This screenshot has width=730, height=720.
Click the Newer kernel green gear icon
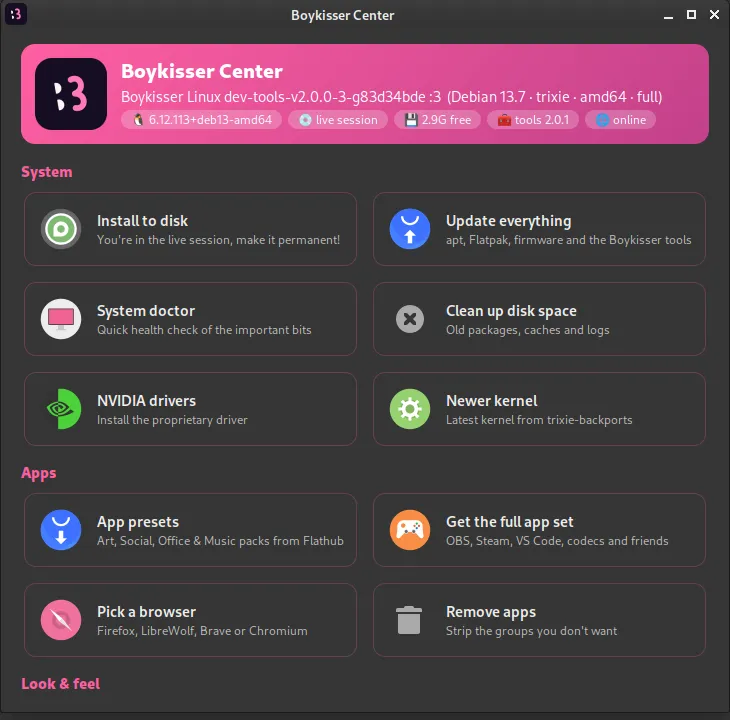click(x=410, y=409)
